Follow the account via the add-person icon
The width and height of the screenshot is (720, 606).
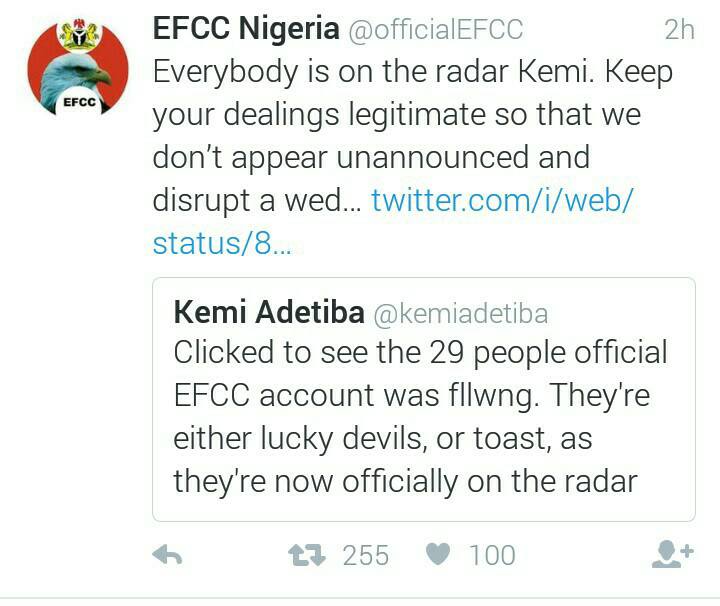click(x=673, y=555)
